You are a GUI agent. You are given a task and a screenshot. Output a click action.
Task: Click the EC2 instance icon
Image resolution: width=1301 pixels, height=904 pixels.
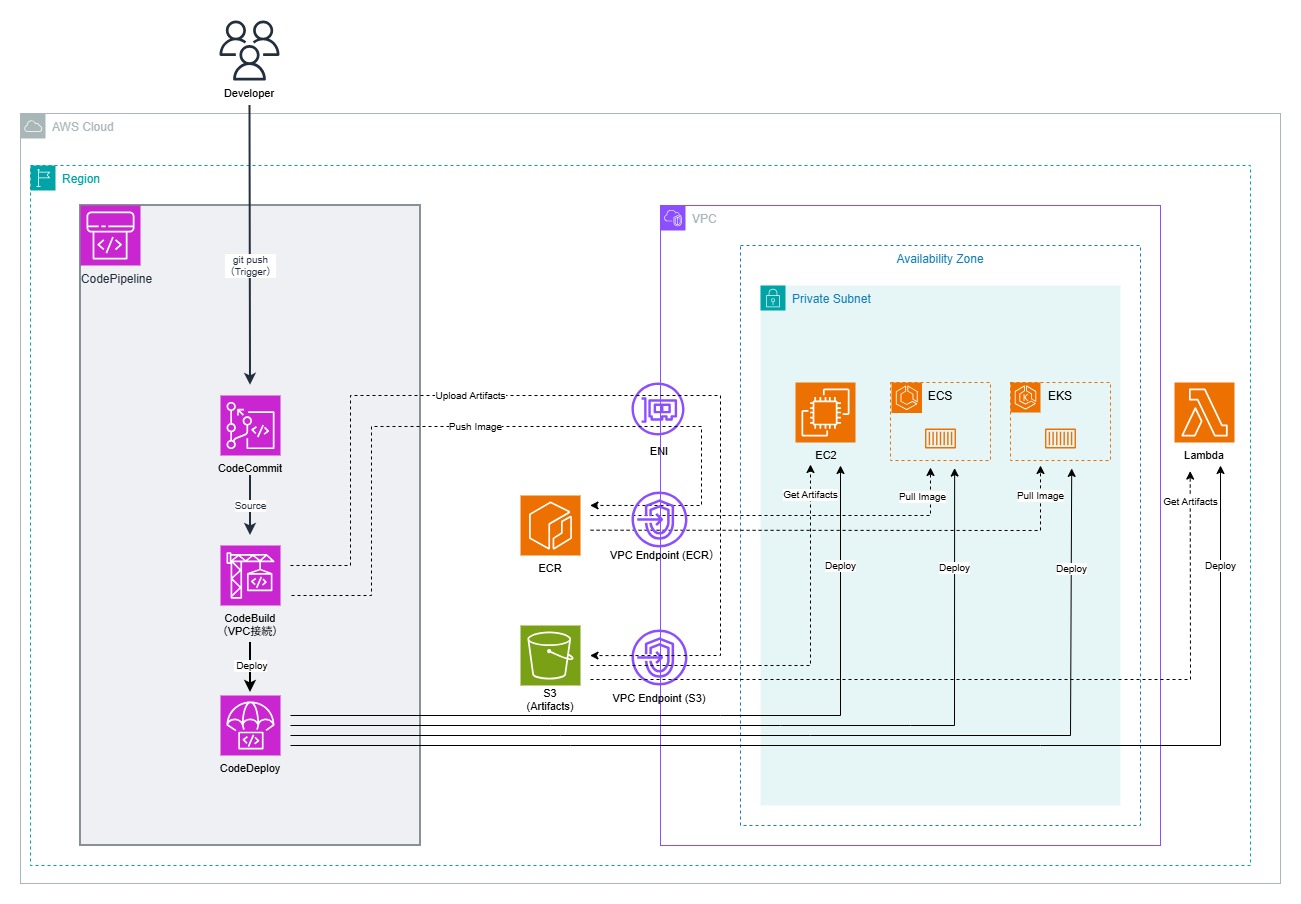[825, 412]
